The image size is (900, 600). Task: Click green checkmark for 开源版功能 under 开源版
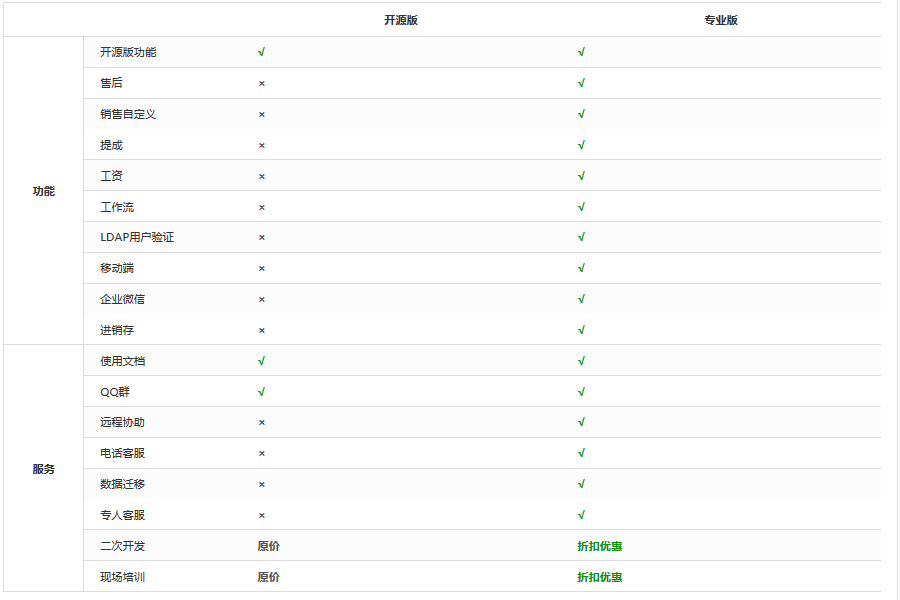261,52
